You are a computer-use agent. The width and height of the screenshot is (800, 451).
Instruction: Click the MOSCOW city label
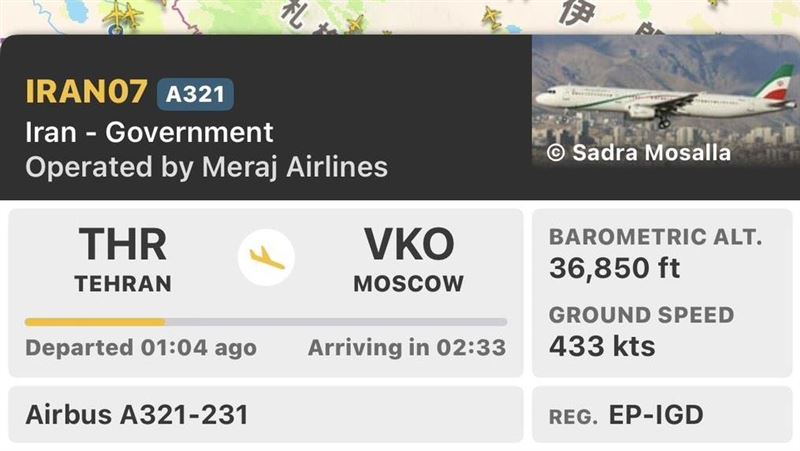click(408, 284)
